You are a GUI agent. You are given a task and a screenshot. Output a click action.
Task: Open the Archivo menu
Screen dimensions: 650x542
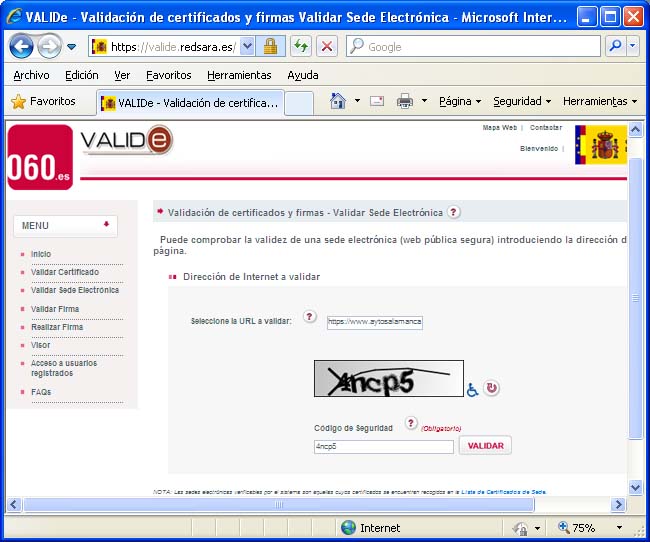tap(32, 75)
